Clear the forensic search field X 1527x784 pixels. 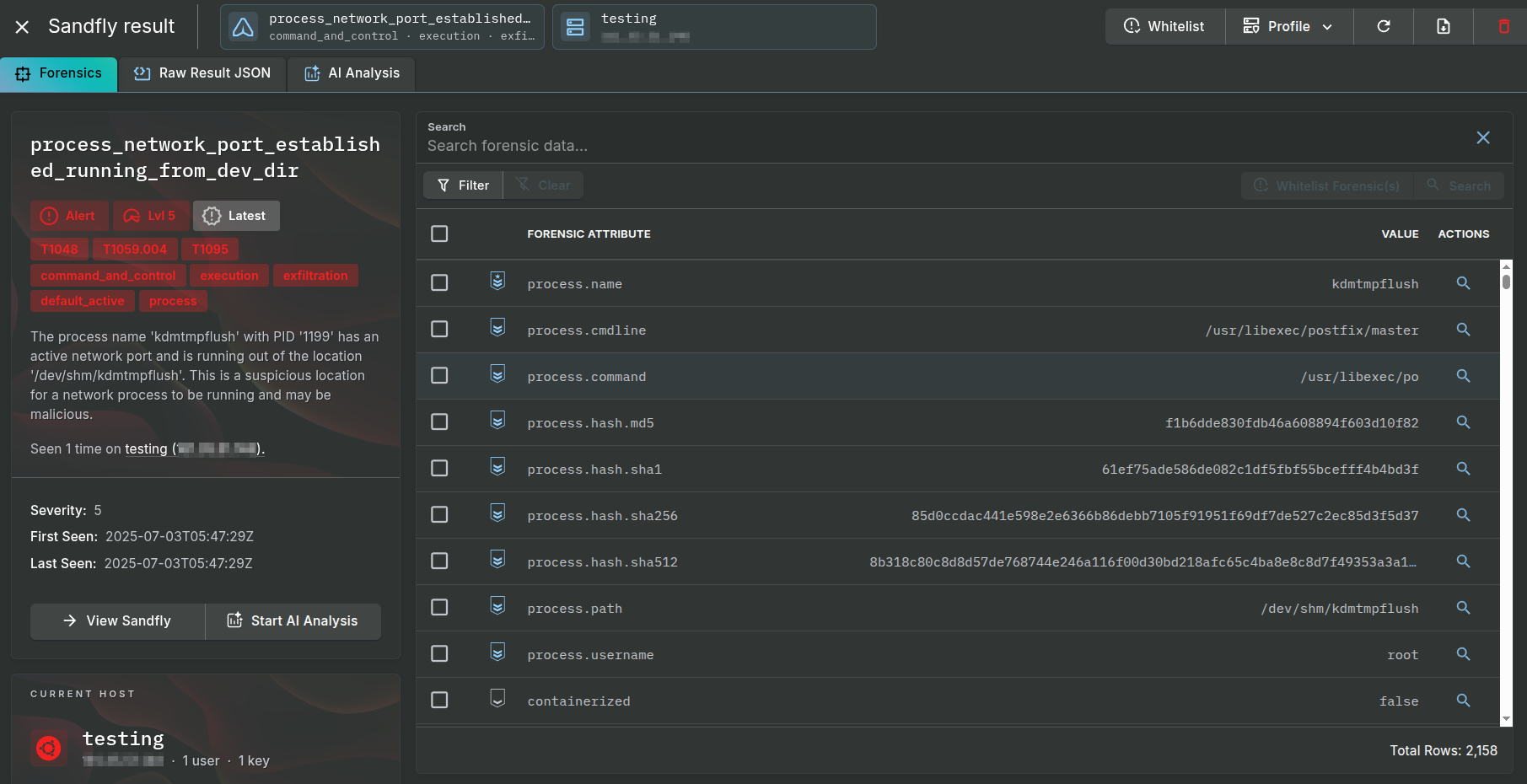(1483, 137)
